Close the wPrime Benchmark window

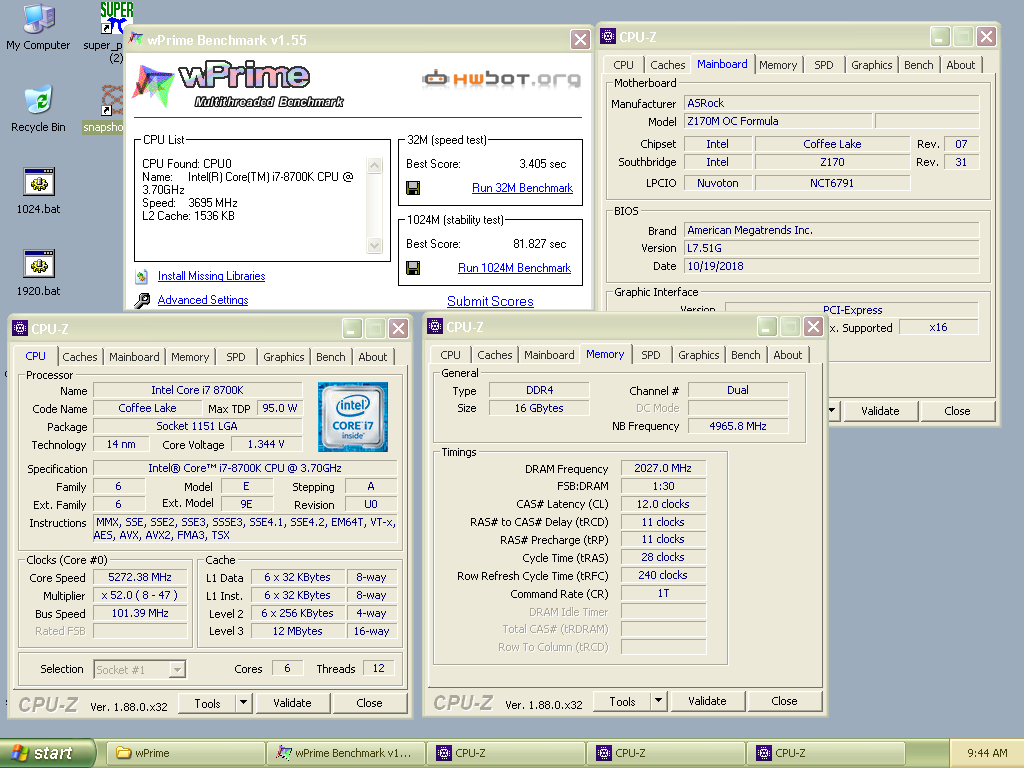[580, 40]
